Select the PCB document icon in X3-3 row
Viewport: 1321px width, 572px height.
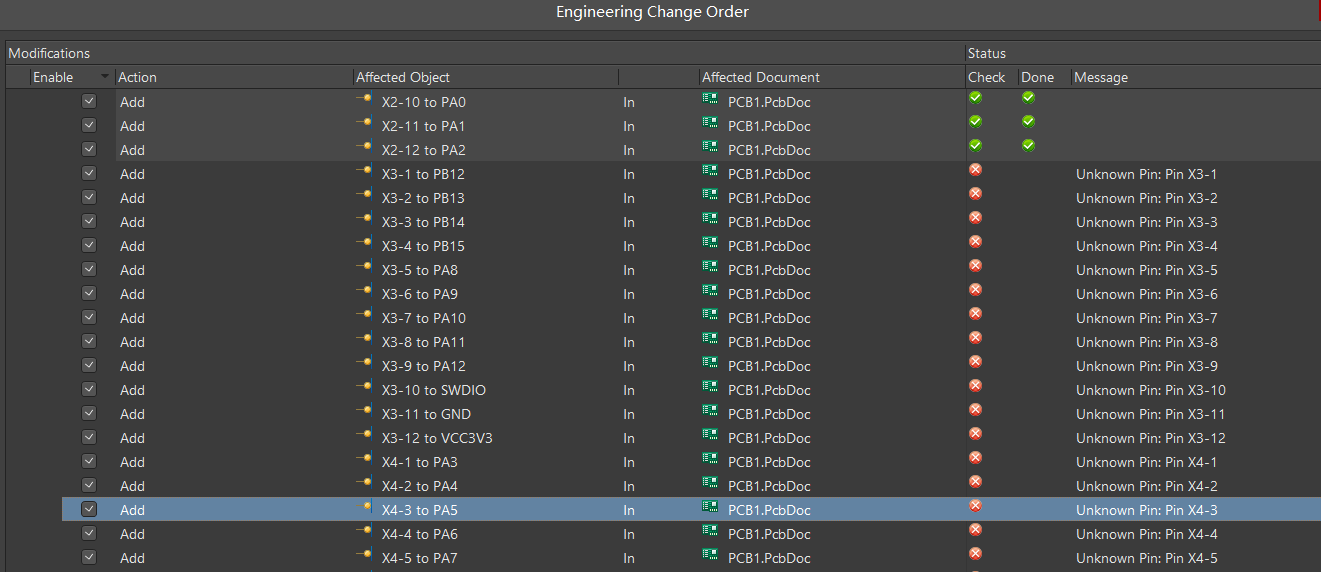coord(710,218)
